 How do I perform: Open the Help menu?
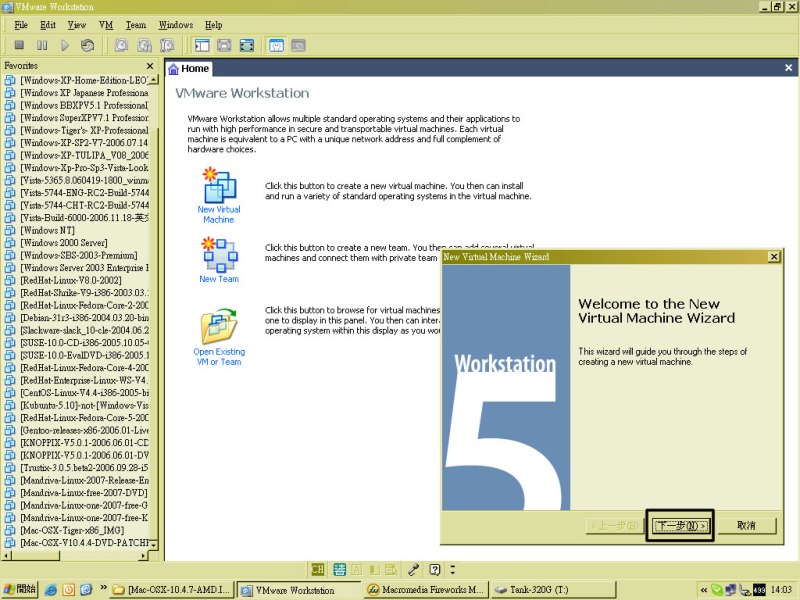(x=214, y=25)
